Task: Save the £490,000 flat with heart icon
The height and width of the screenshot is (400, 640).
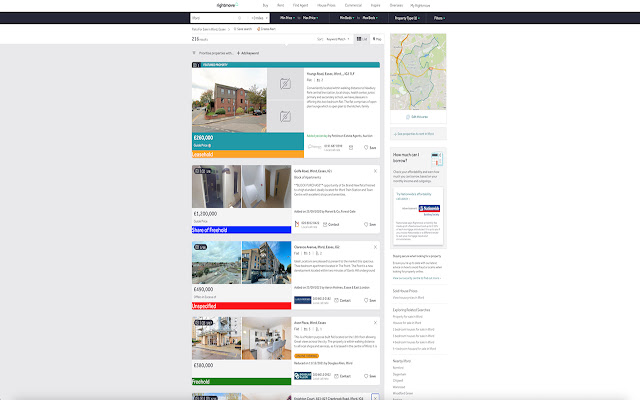Action: [x=370, y=300]
